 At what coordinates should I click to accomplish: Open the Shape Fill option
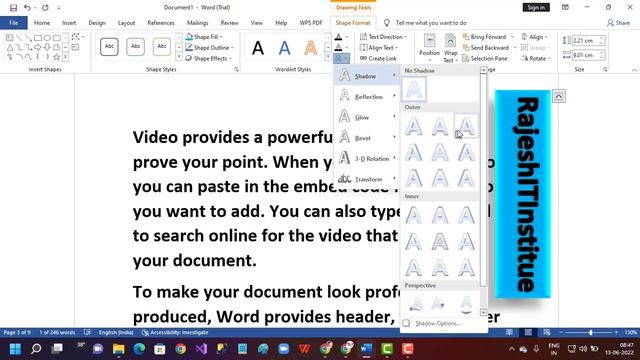coord(204,37)
